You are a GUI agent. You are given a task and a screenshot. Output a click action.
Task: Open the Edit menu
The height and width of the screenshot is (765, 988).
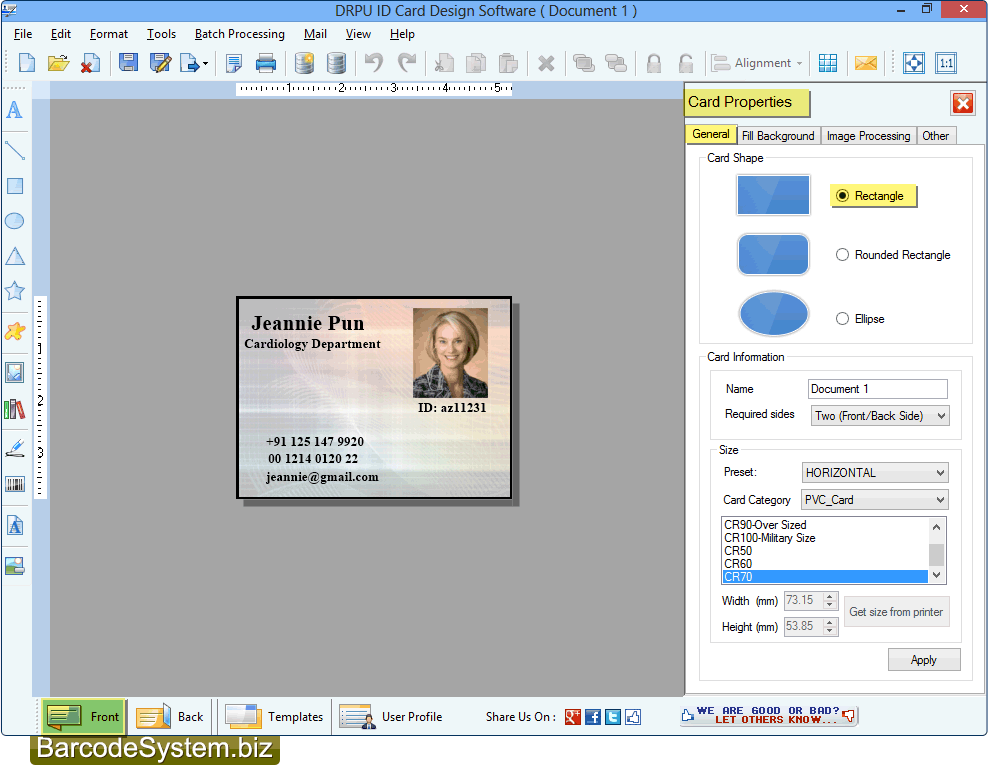coord(60,34)
